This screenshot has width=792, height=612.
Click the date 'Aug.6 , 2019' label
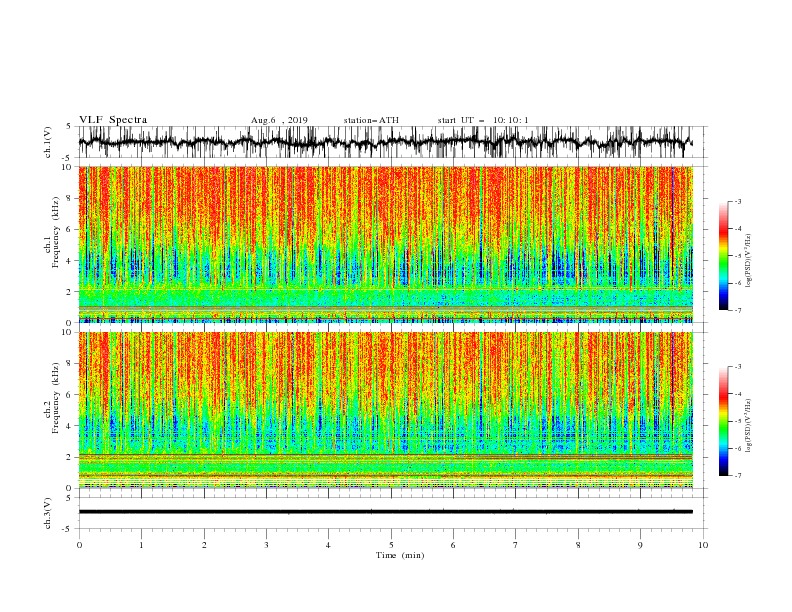click(x=279, y=120)
